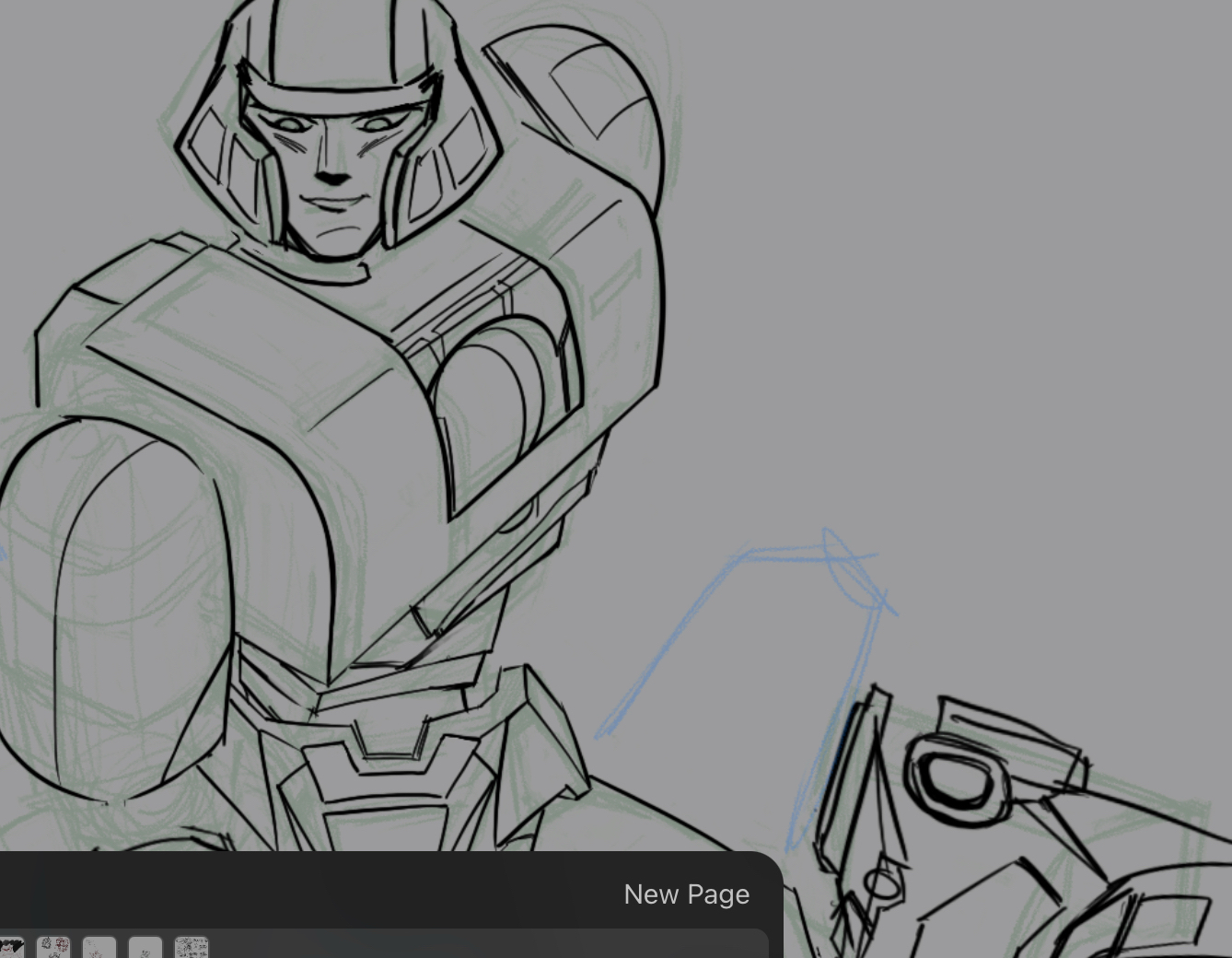Click the robot's smiling mouth
The width and height of the screenshot is (1232, 958).
tap(333, 204)
